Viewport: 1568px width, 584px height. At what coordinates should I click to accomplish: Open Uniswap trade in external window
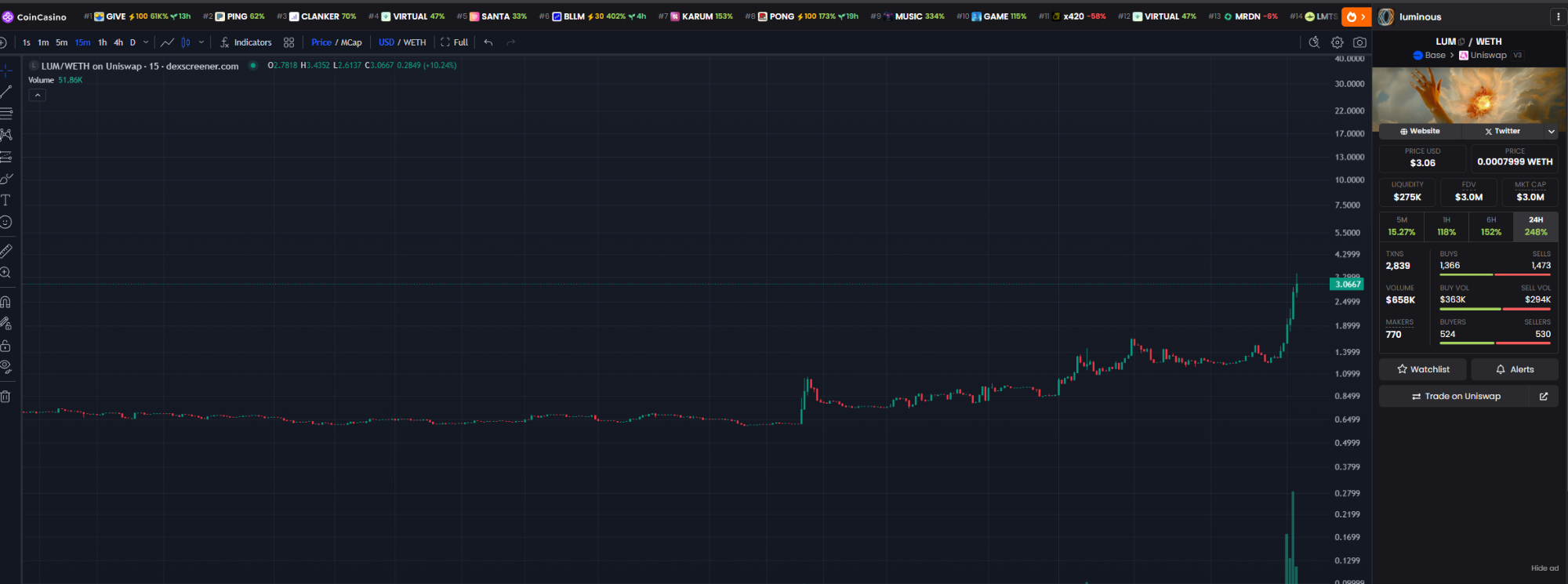point(1544,397)
